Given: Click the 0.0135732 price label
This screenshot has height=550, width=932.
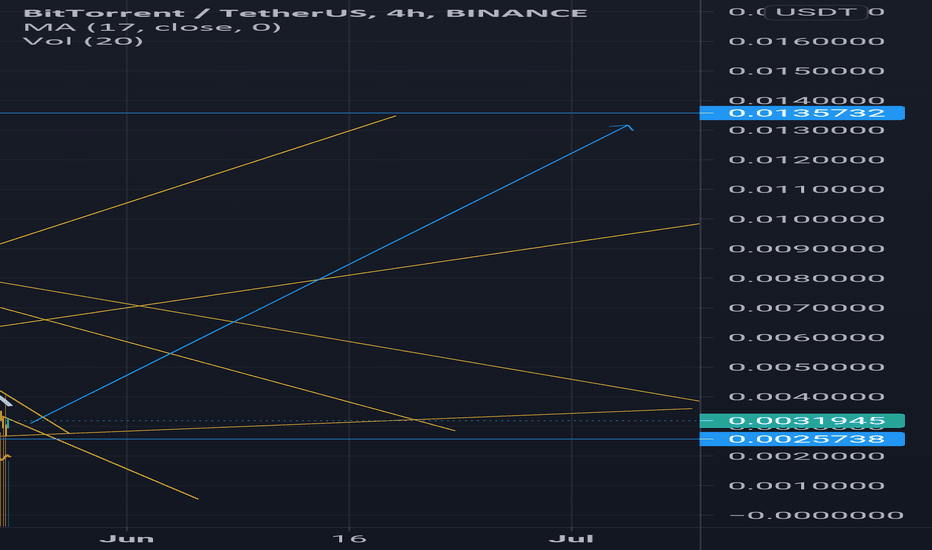Looking at the screenshot, I should tap(802, 113).
